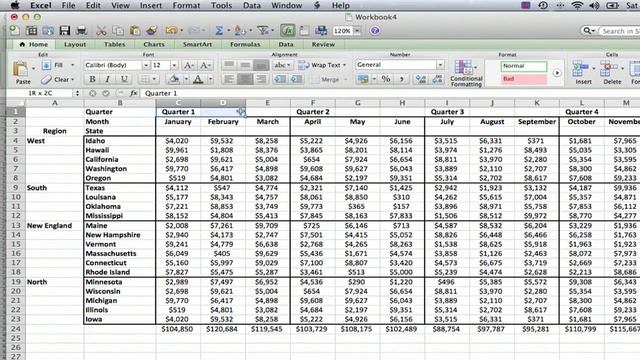The image size is (640, 360).
Task: Click the decrease decimal icon
Action: (x=437, y=79)
